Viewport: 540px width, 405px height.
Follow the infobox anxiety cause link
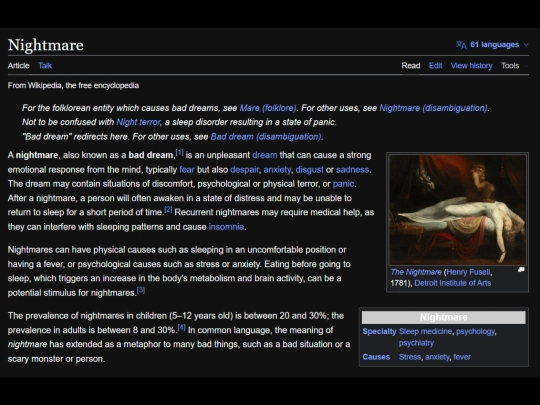coord(437,357)
